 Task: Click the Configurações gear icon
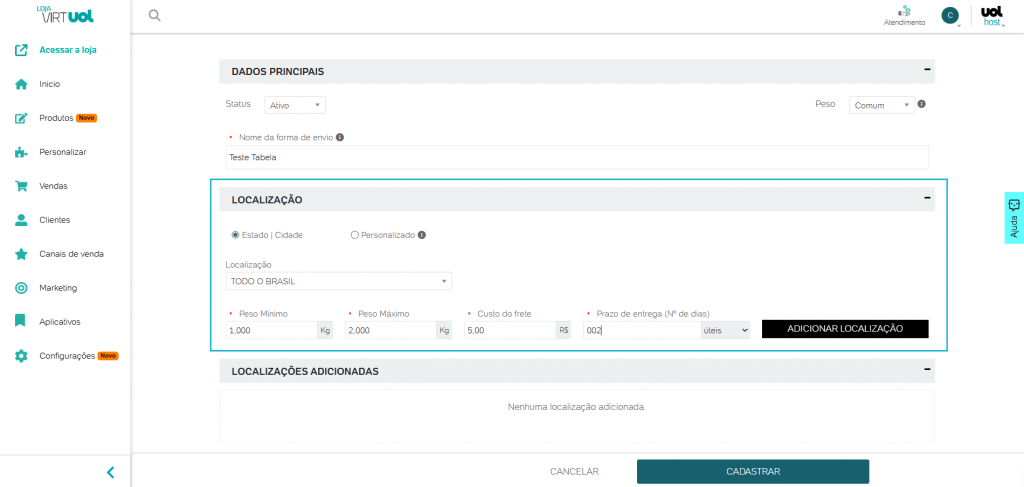(20, 356)
